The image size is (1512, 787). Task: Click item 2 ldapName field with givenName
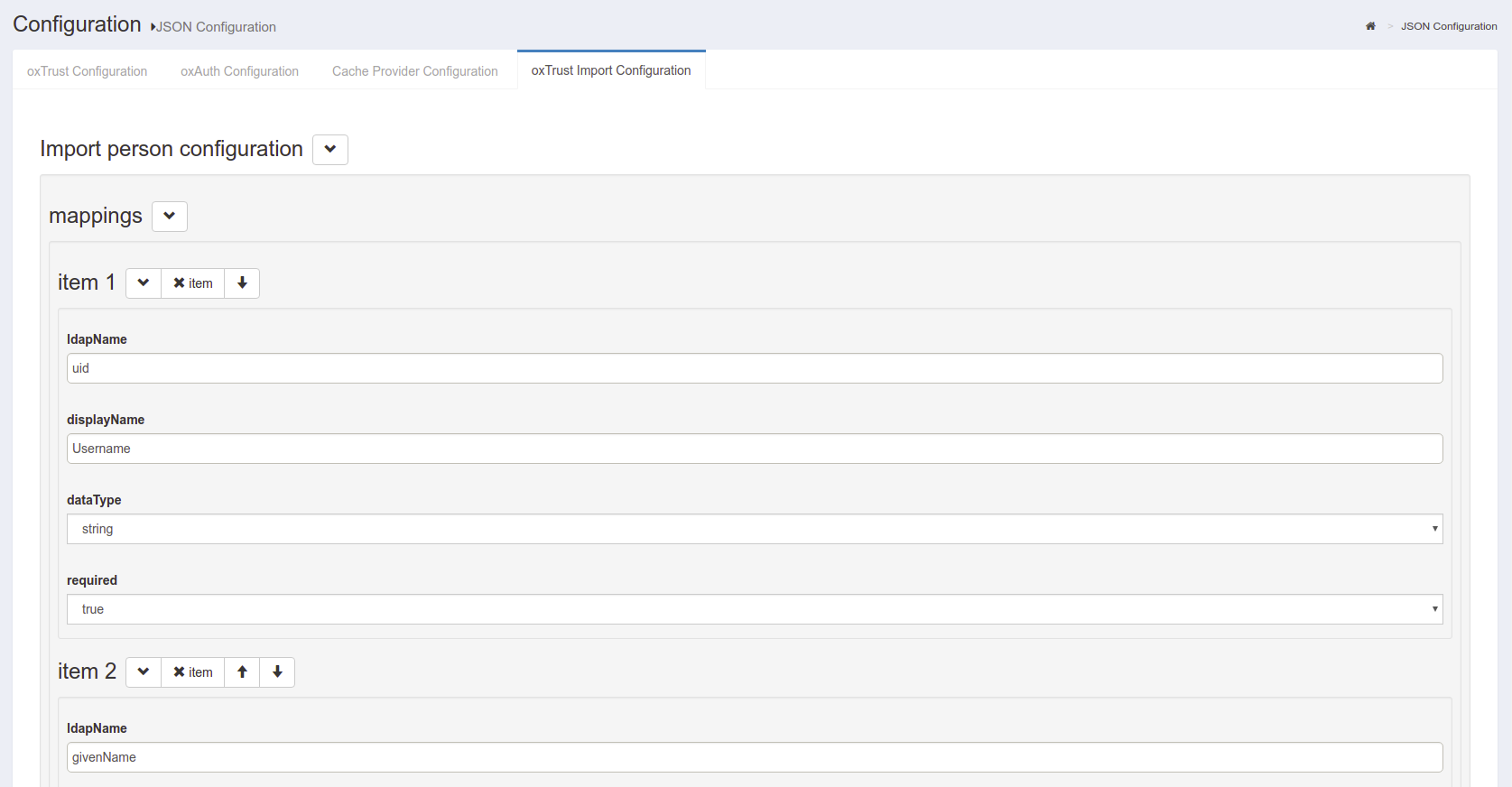pos(754,757)
